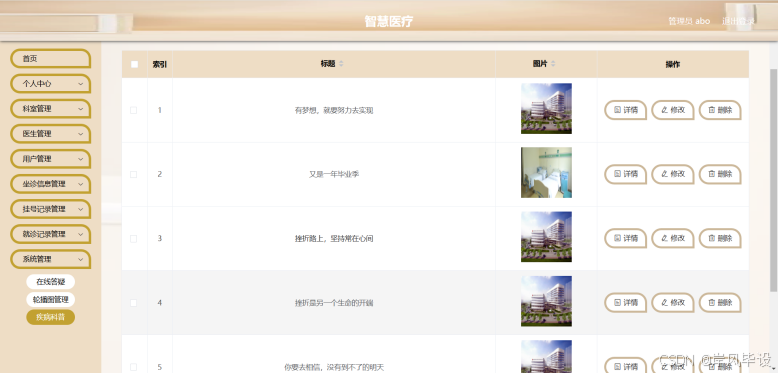This screenshot has height=374, width=778.
Task: Expand the 用户管理 sidebar menu
Action: click(51, 159)
